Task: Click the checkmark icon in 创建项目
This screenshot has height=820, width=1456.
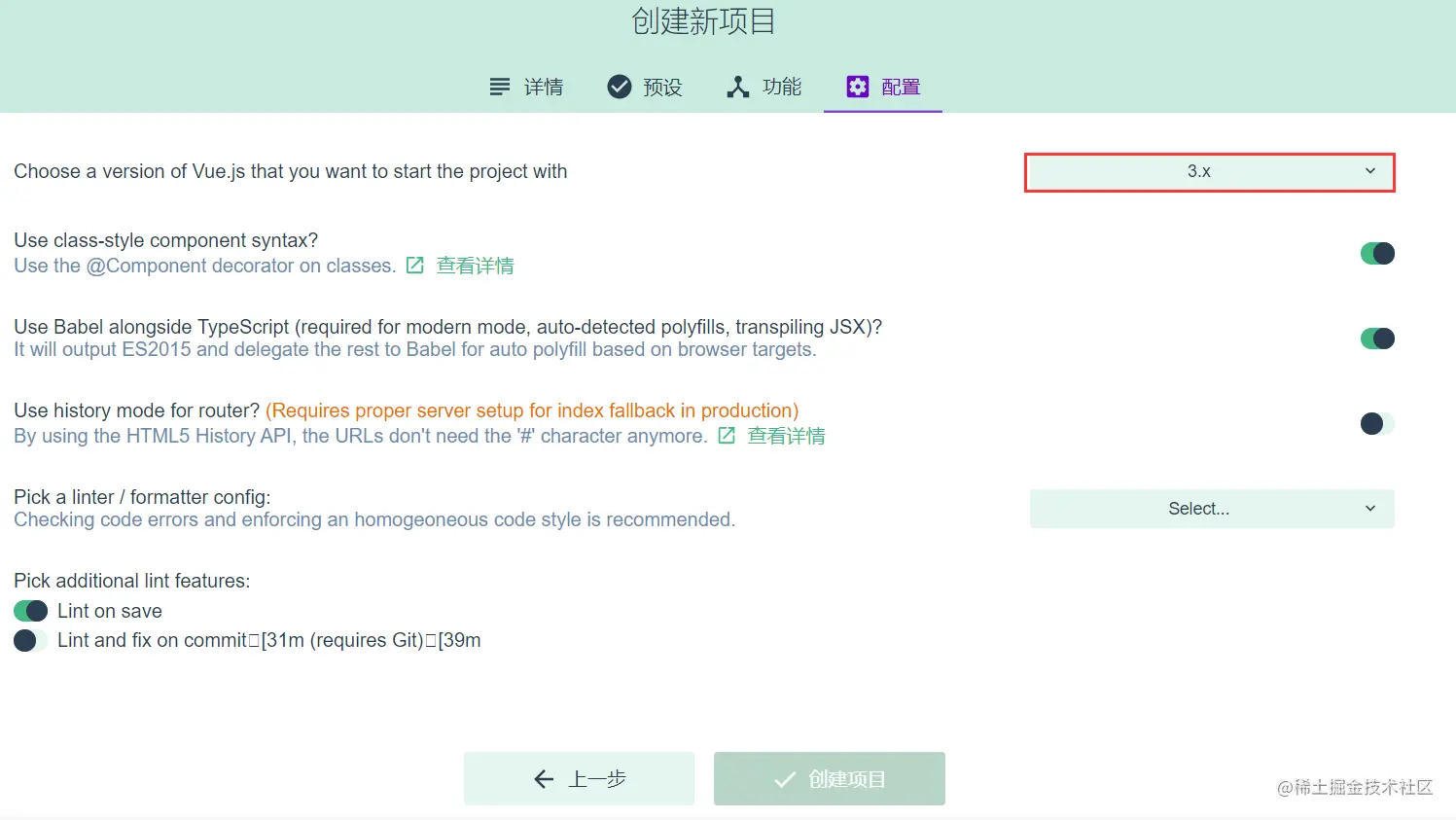Action: [785, 779]
